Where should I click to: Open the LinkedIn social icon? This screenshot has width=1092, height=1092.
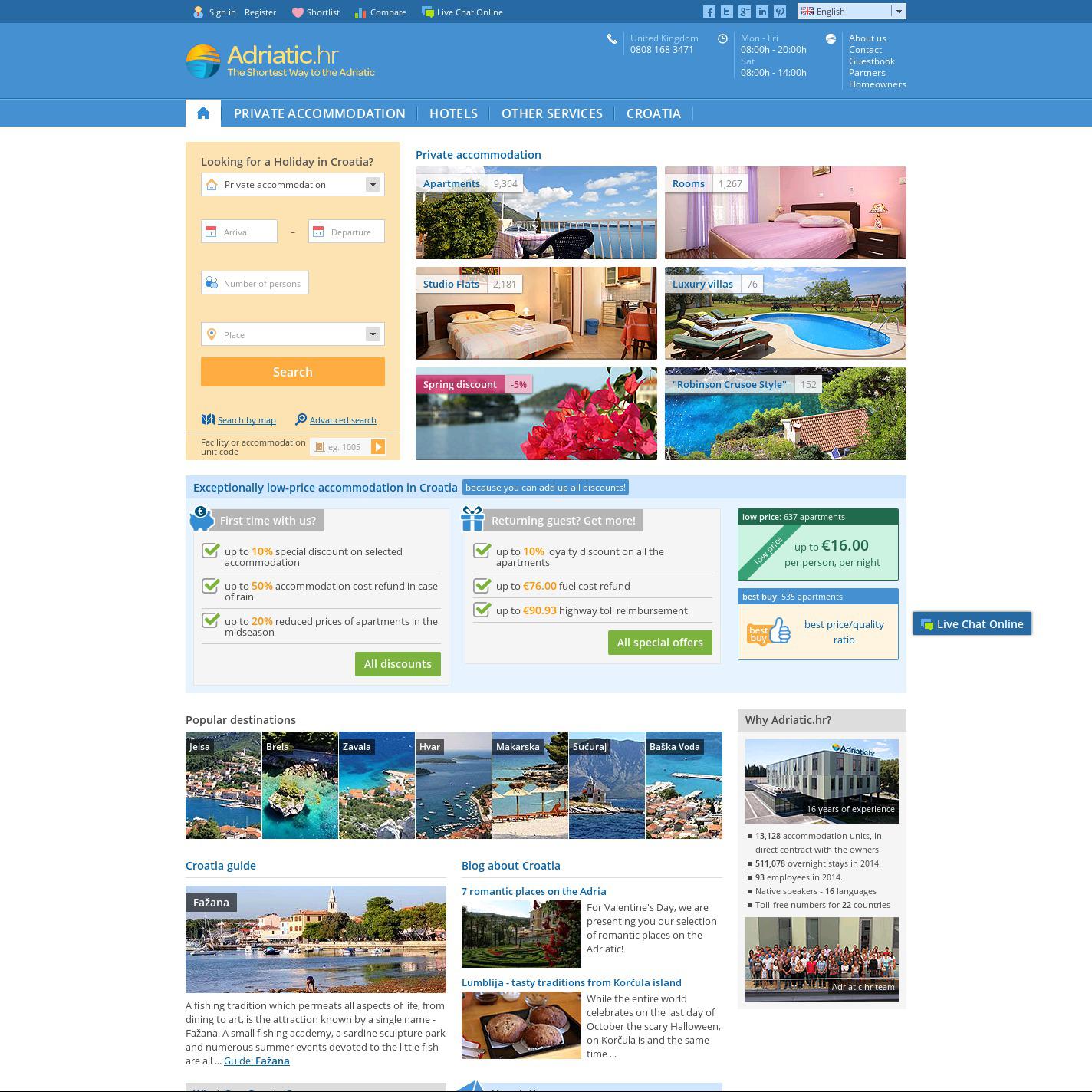point(762,12)
